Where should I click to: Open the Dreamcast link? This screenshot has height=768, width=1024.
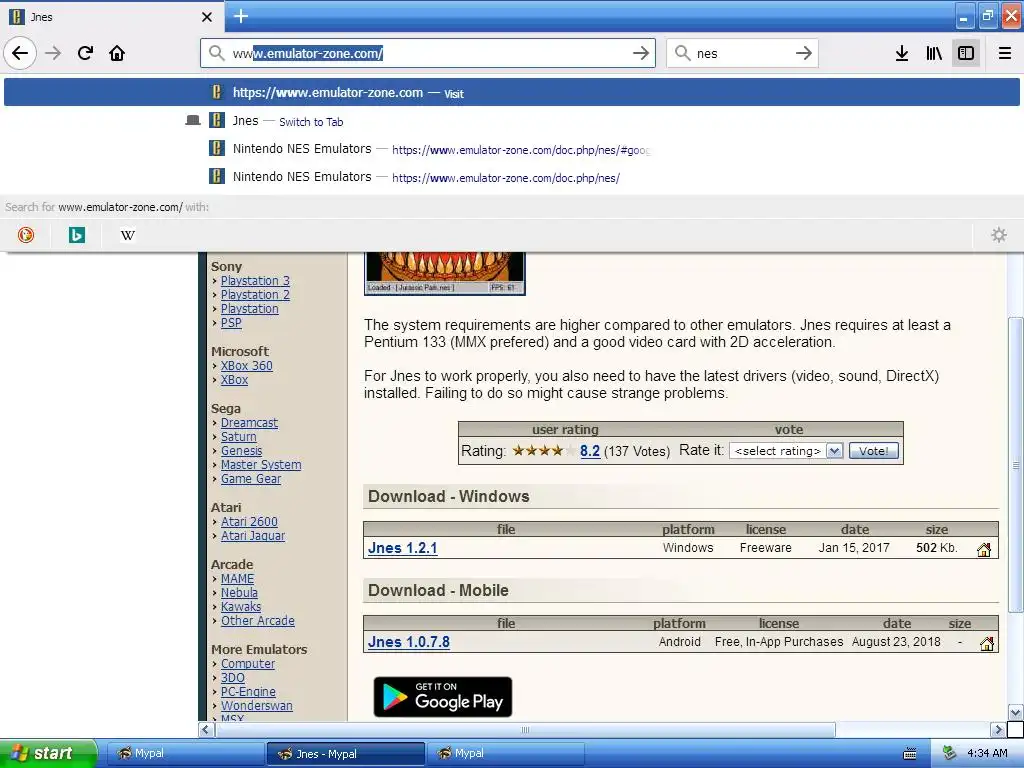coord(249,423)
